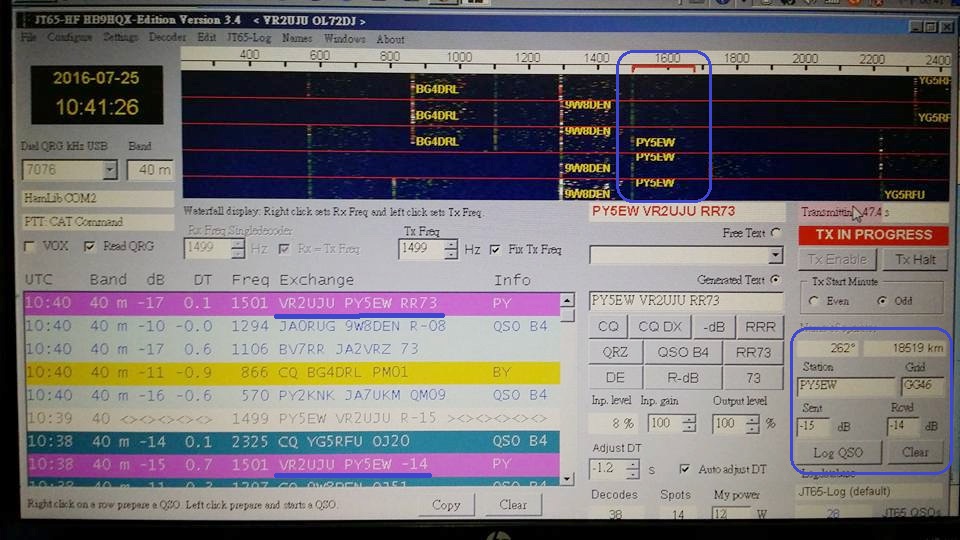Toggle the Read QRG checkbox
The image size is (960, 540).
click(x=90, y=246)
